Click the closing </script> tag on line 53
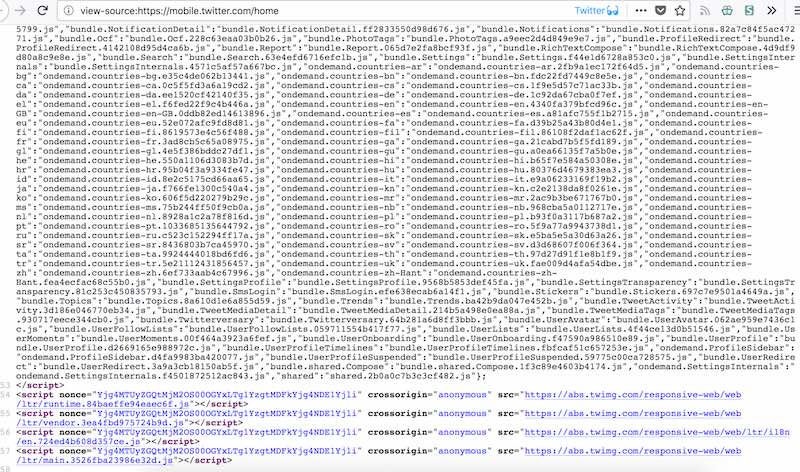This screenshot has height=472, width=800. [40, 385]
